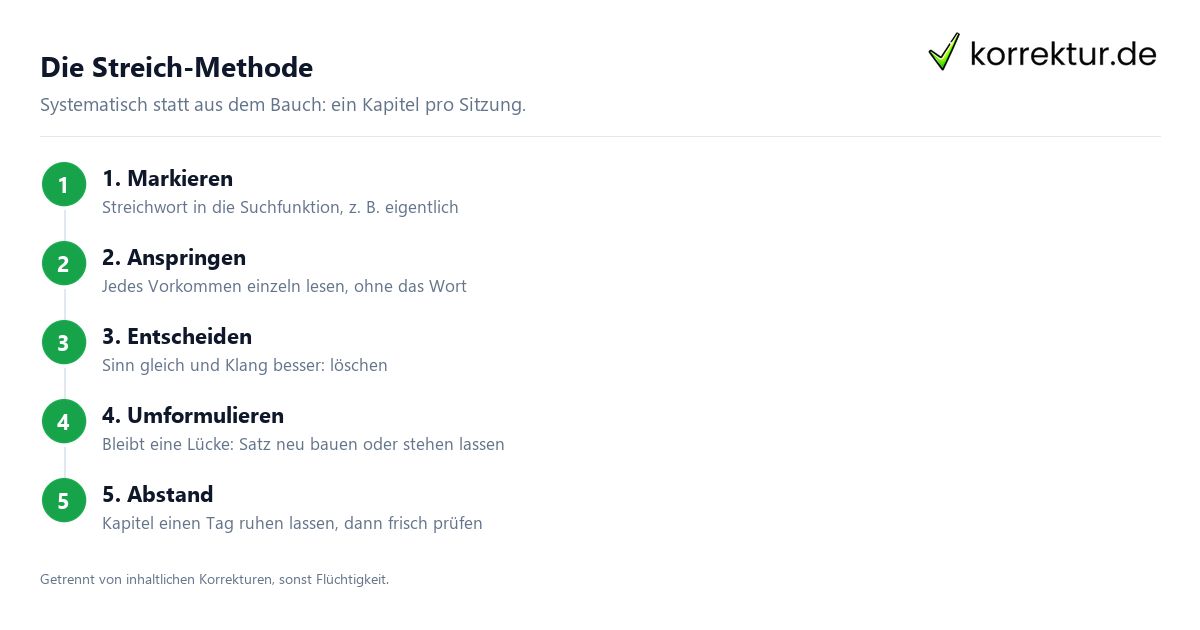The height and width of the screenshot is (630, 1200).
Task: Click the green step 4 circle
Action: tap(64, 422)
